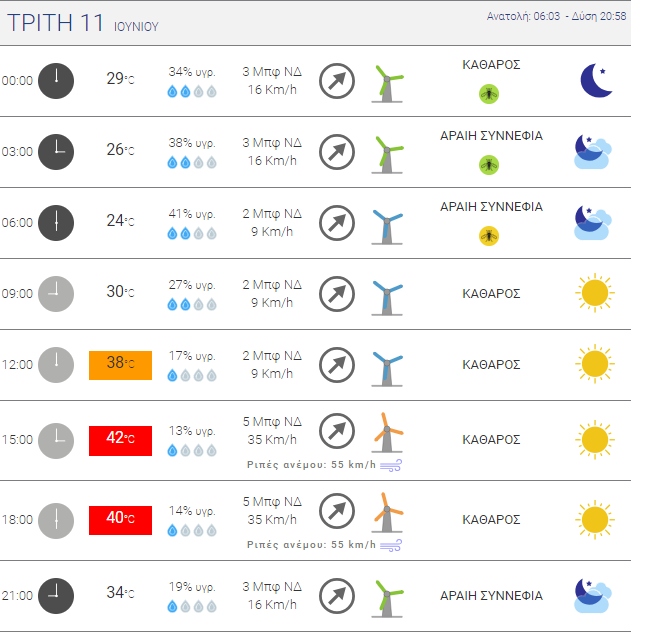
Task: Click ΑΡΑΙΗ ΣΥΝΝΕΦΙΑ label at 03:00
Action: pos(491,135)
